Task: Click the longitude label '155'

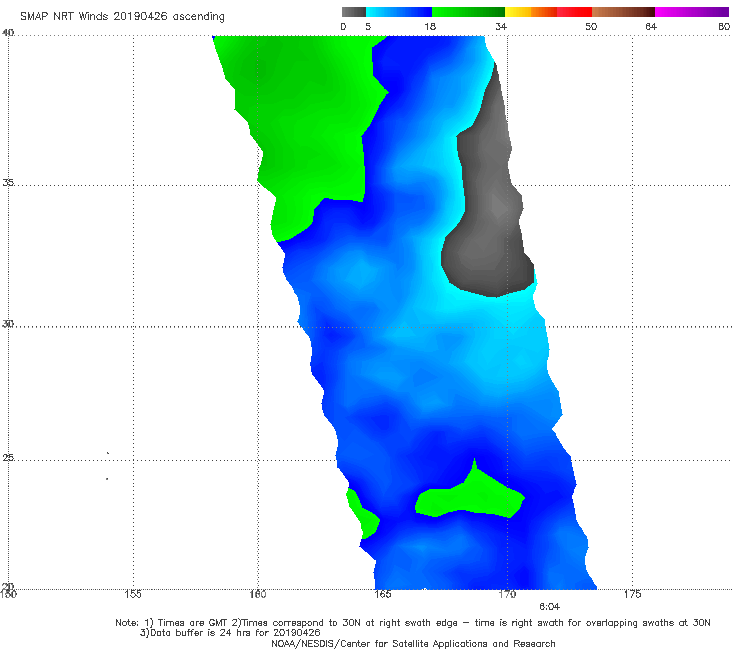Action: 133,594
